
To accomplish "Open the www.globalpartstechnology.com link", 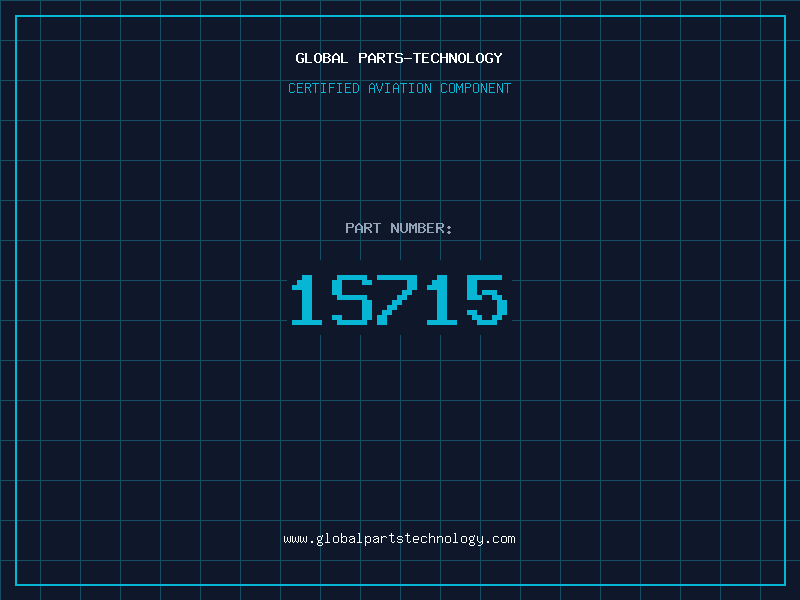I will click(399, 539).
